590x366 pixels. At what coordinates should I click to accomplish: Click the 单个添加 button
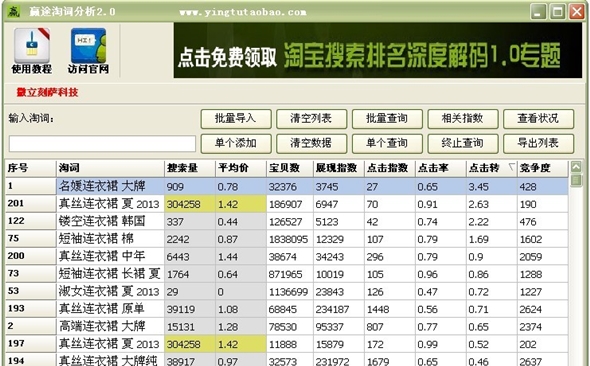coord(236,144)
